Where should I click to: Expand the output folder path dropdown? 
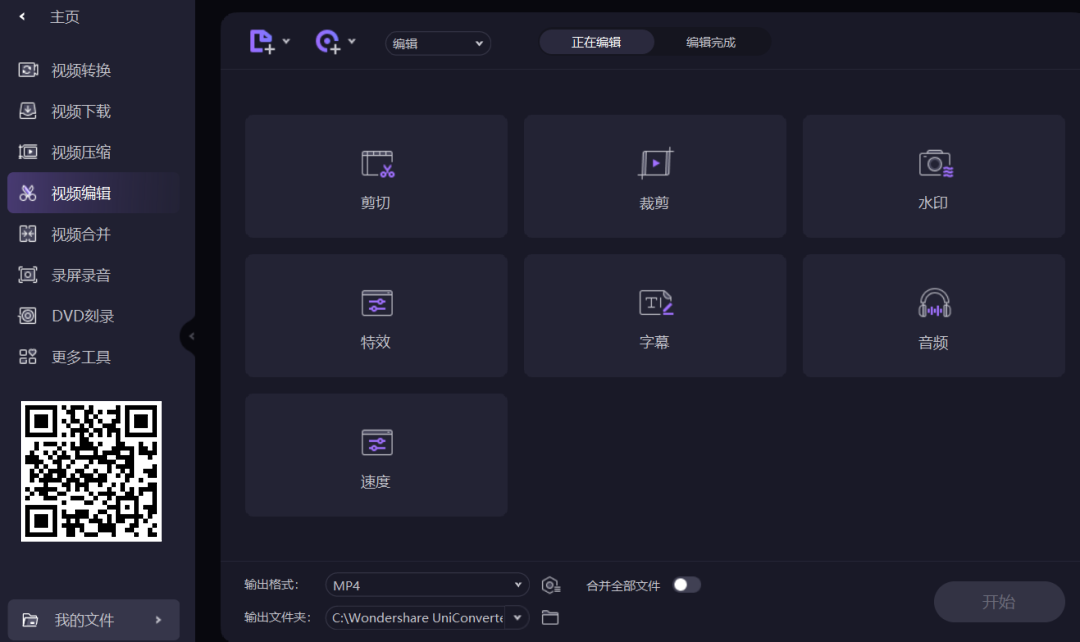click(x=516, y=617)
